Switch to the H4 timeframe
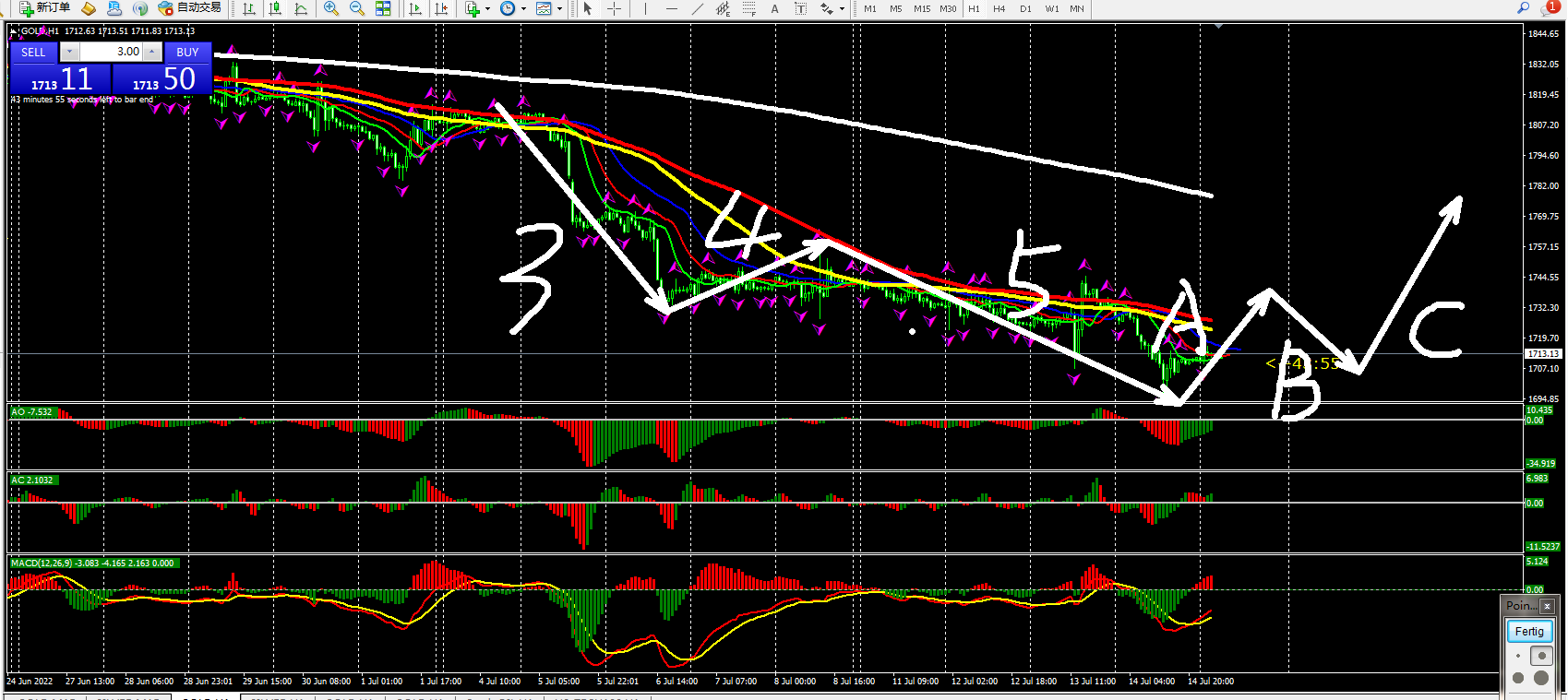Screen dimensions: 1568x700 (999, 8)
